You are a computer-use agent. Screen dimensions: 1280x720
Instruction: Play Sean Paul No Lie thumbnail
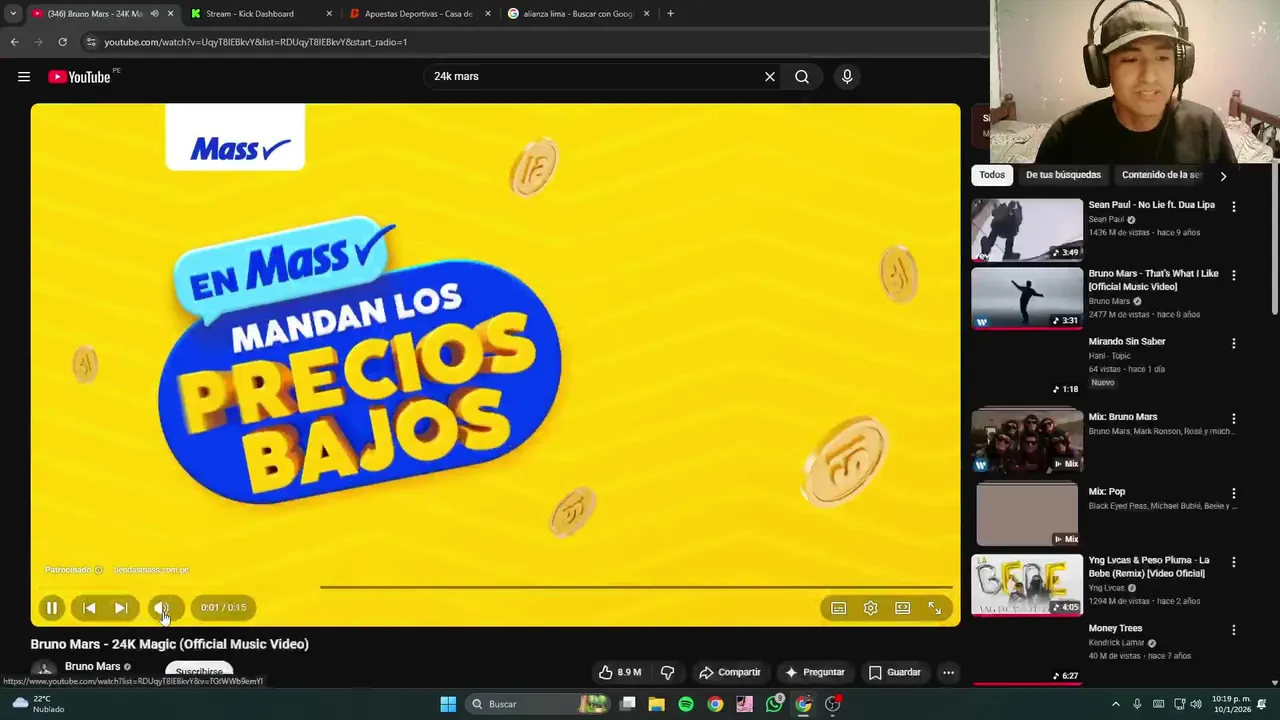pos(1027,229)
